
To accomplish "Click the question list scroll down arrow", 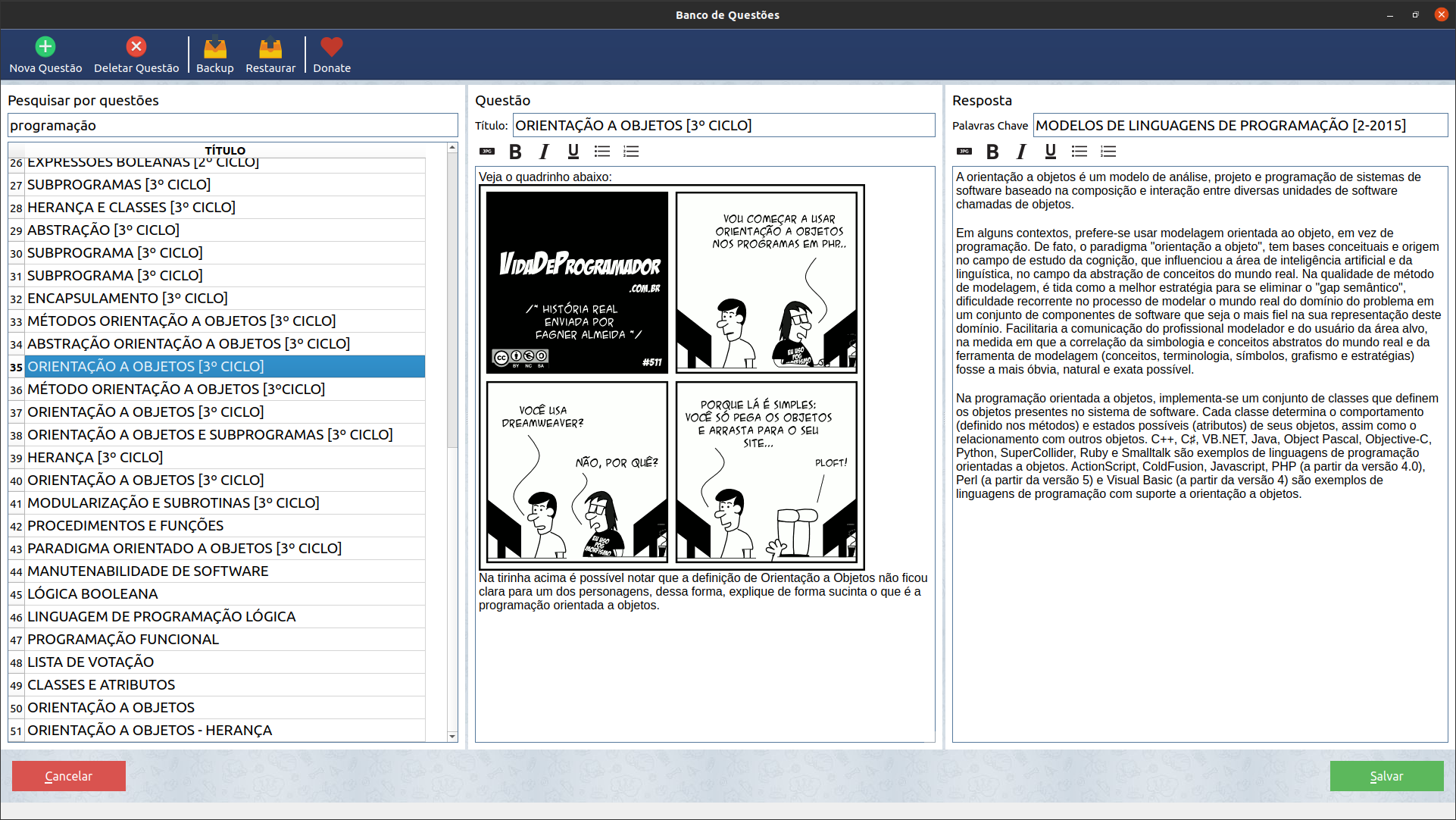I will coord(452,736).
